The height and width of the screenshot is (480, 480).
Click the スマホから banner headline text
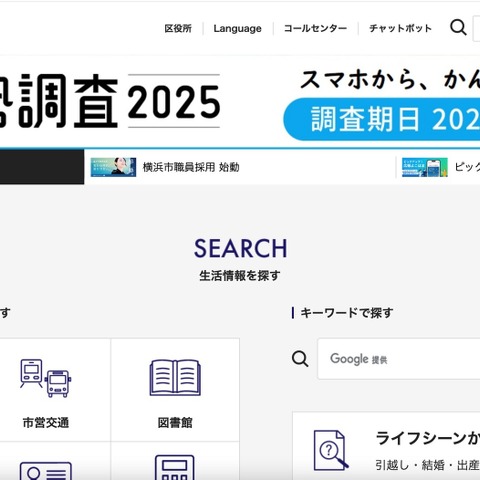point(390,79)
